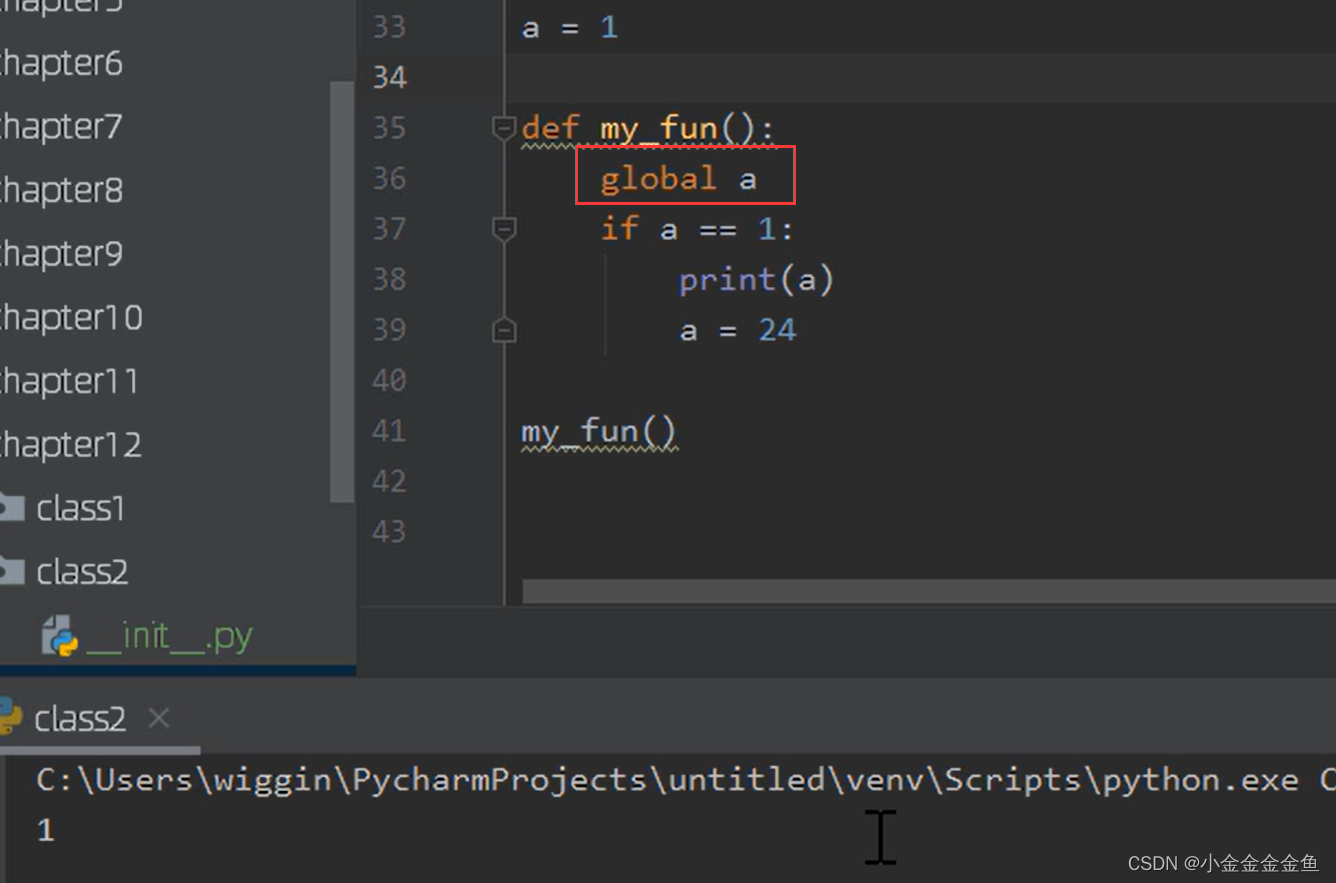
Task: Select chapter9 in the project tree
Action: click(60, 254)
